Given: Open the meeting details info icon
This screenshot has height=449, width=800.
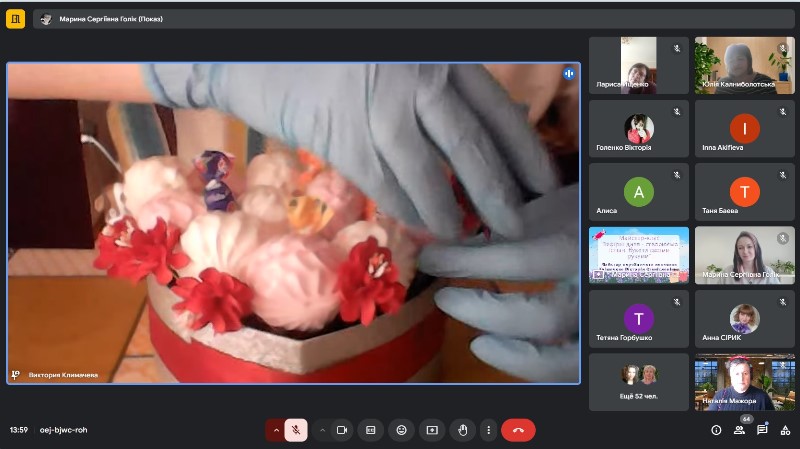Looking at the screenshot, I should (x=716, y=430).
